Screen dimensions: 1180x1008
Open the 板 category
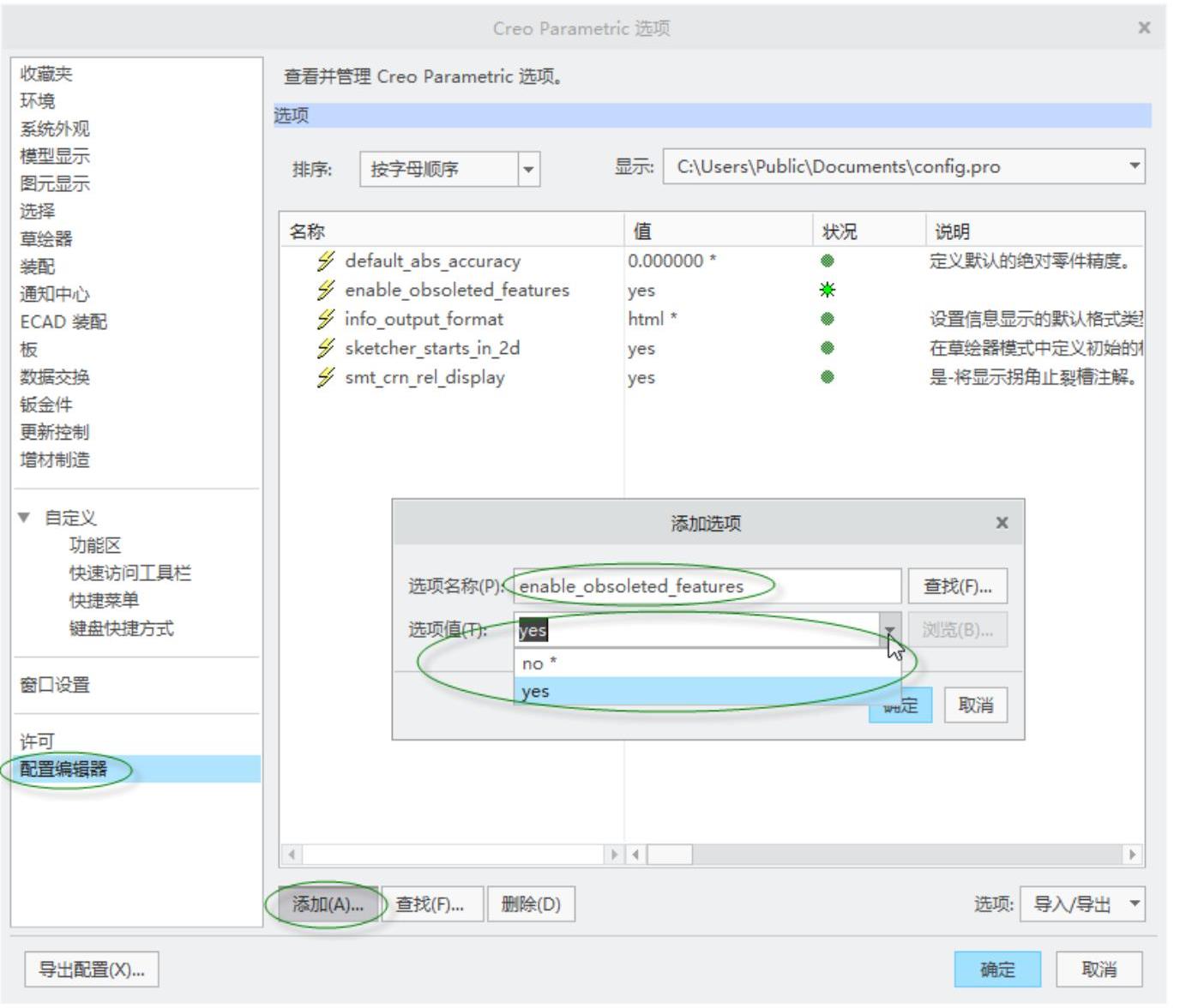click(x=29, y=349)
